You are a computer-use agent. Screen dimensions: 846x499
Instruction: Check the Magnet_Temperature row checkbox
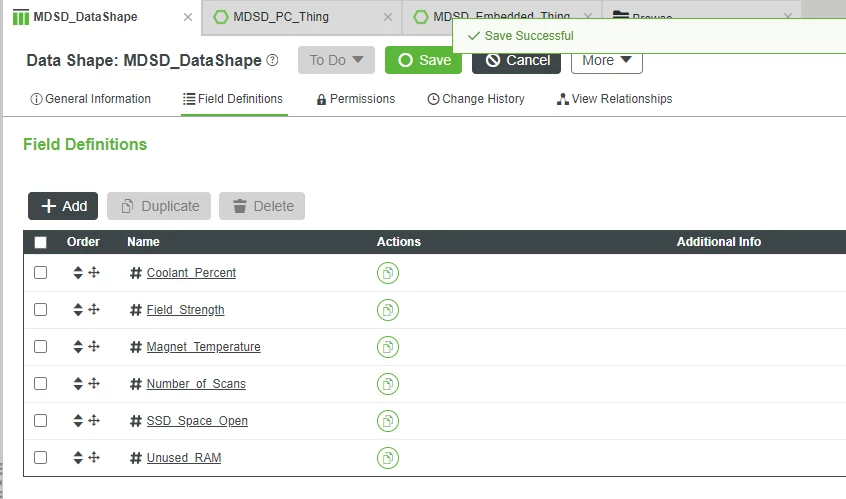click(40, 346)
